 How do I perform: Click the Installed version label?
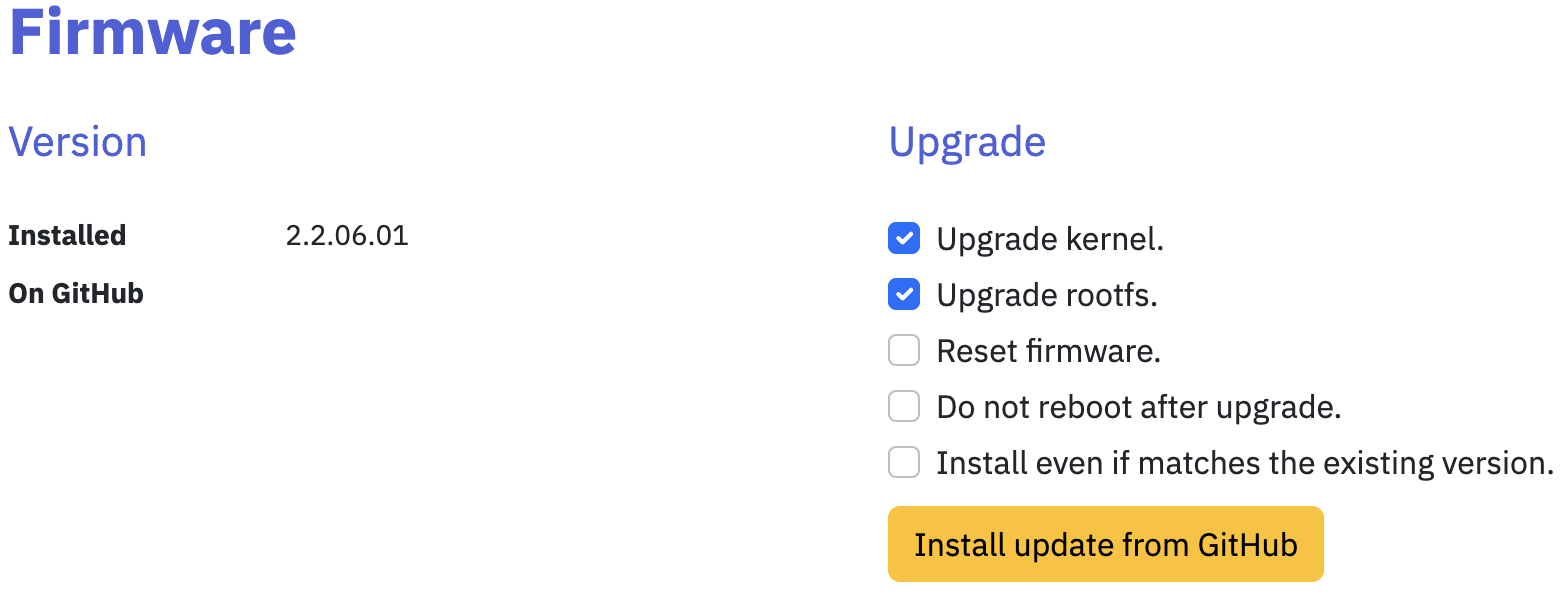tap(67, 236)
